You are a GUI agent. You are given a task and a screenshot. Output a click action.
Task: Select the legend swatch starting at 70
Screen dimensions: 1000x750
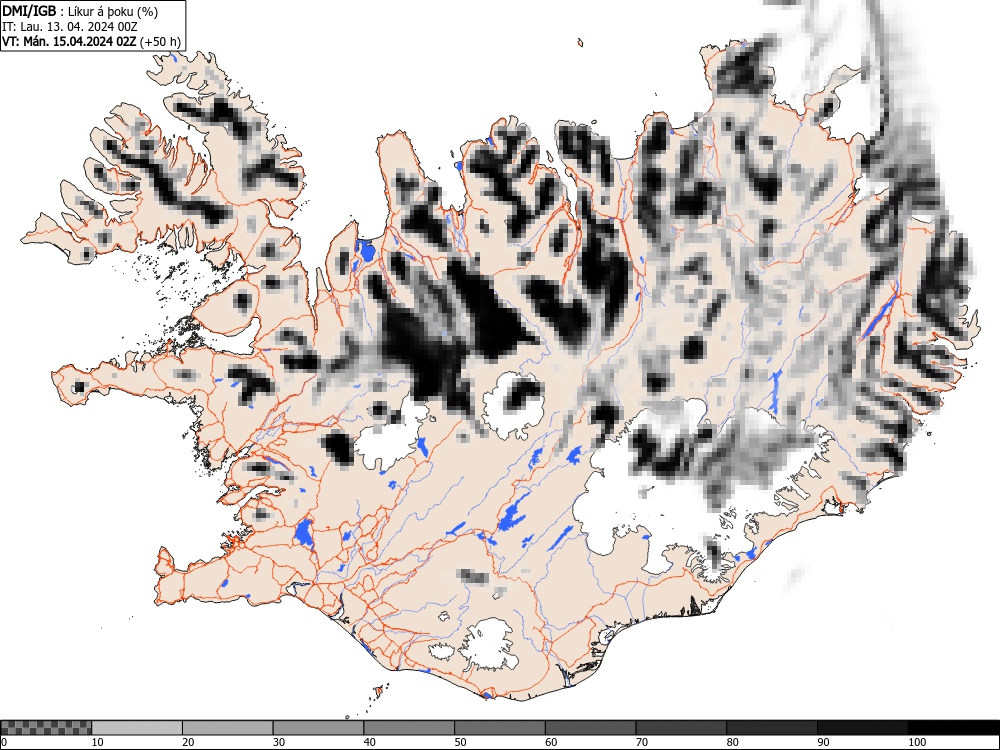tap(681, 728)
